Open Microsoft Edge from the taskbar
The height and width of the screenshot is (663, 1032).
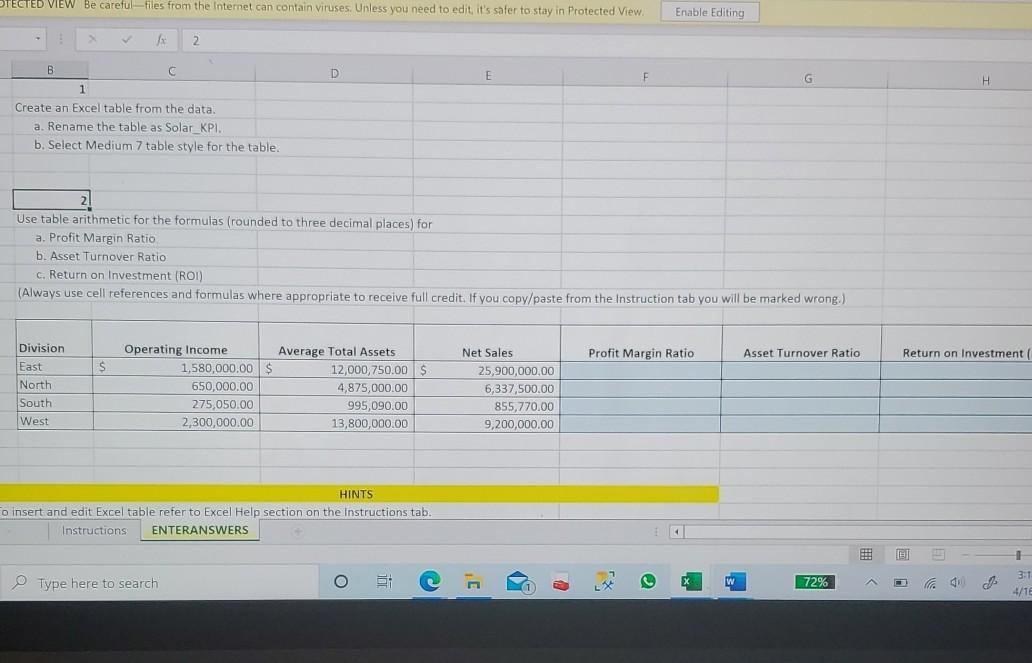click(429, 582)
